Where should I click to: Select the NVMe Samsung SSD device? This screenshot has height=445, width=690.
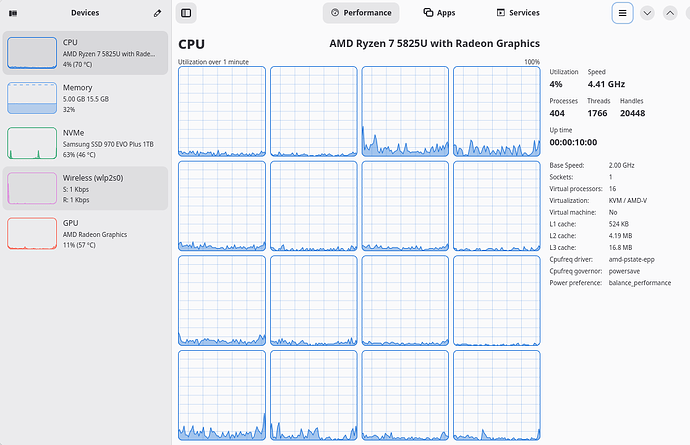point(85,143)
